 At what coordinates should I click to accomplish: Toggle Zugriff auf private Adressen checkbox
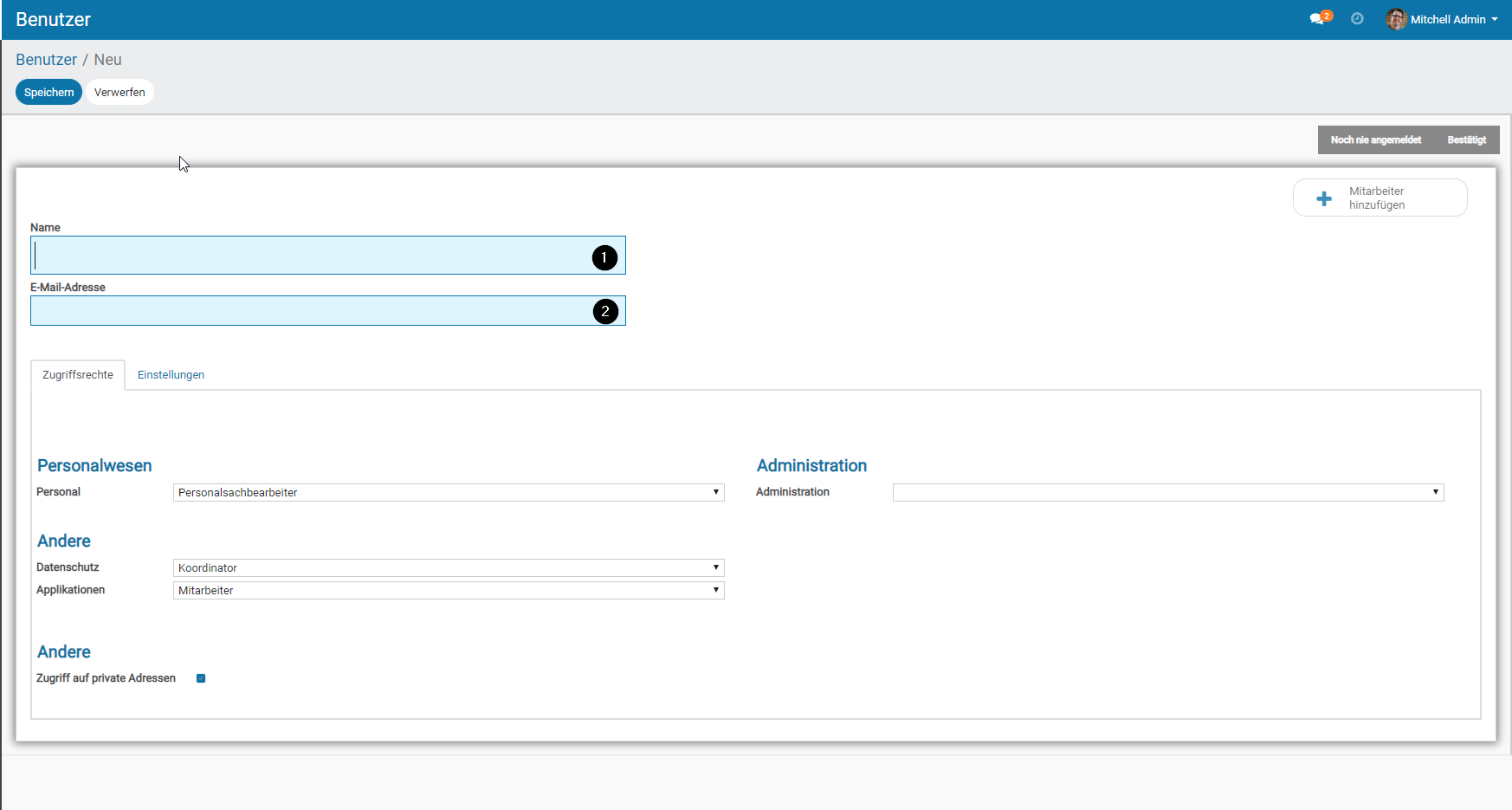[201, 678]
